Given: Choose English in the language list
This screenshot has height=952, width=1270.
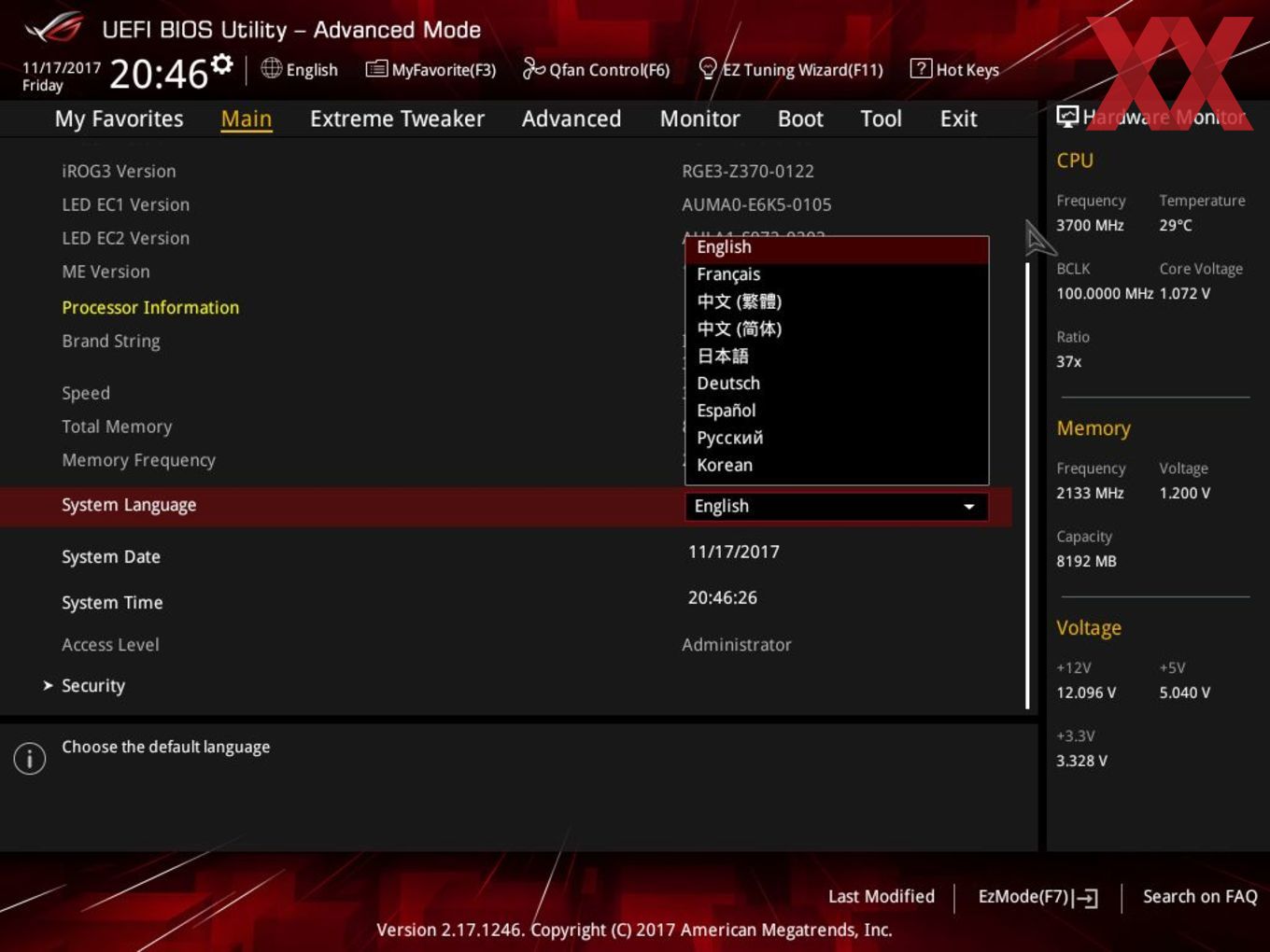Looking at the screenshot, I should coord(837,247).
